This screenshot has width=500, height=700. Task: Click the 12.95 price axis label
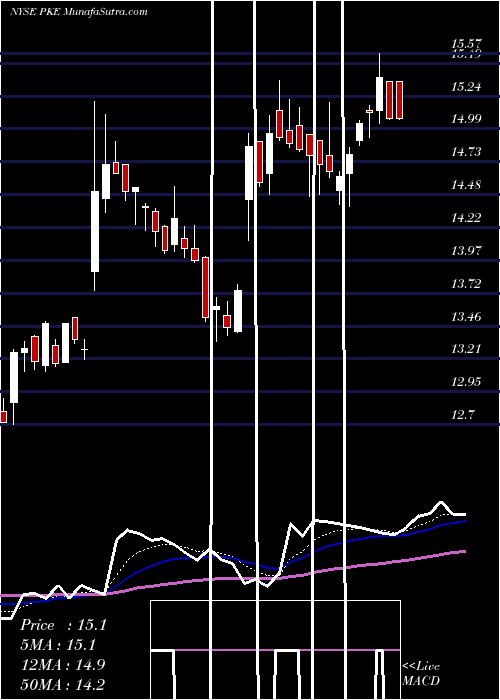click(466, 382)
